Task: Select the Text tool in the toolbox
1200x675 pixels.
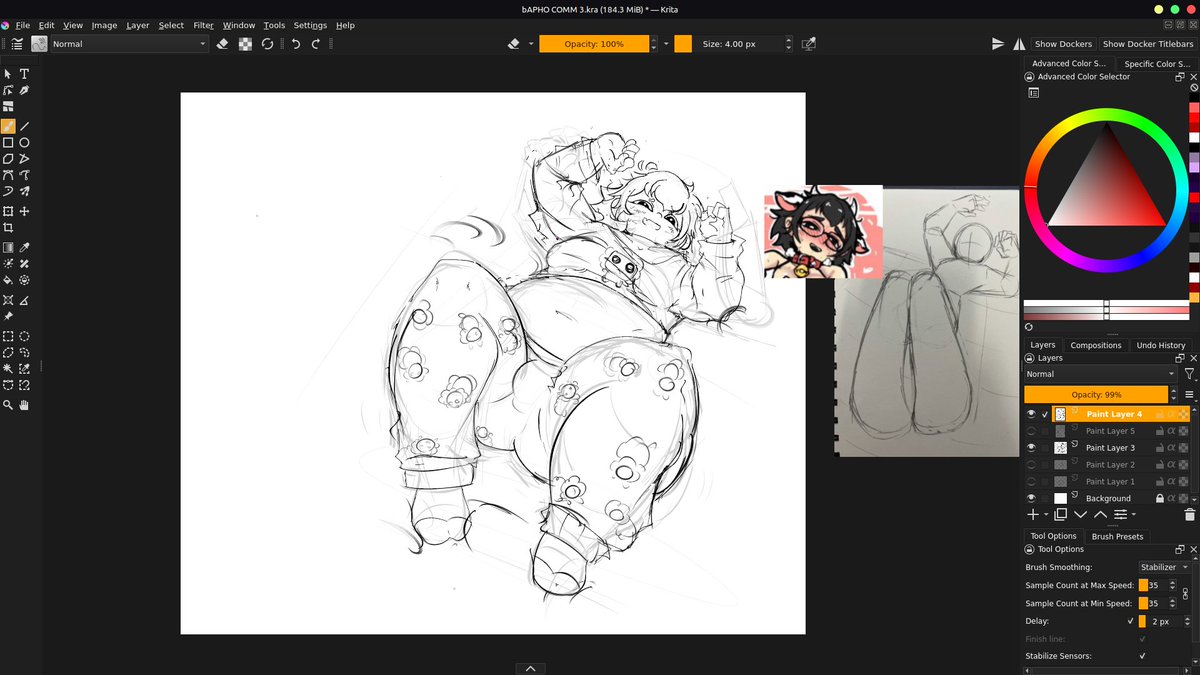Action: 25,74
